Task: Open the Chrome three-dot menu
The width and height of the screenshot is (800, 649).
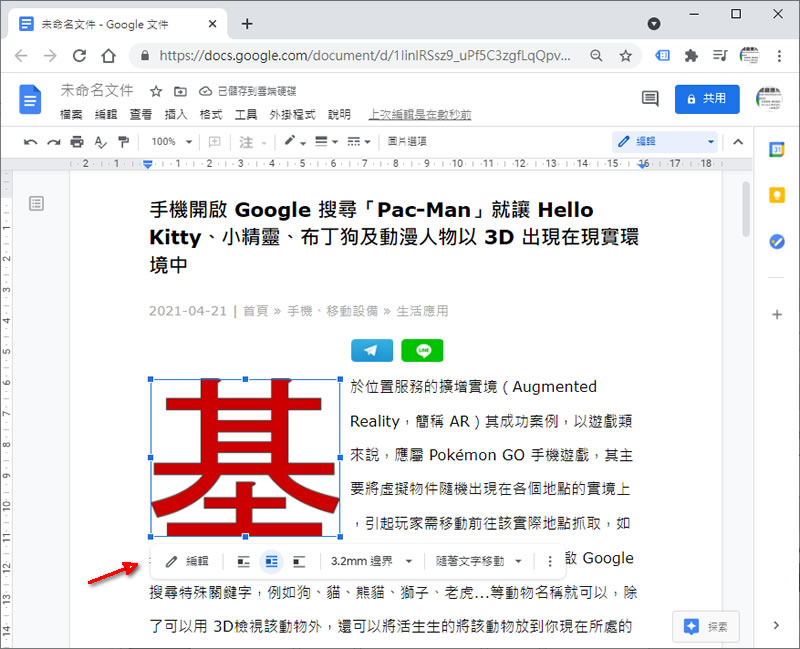Action: tap(779, 55)
